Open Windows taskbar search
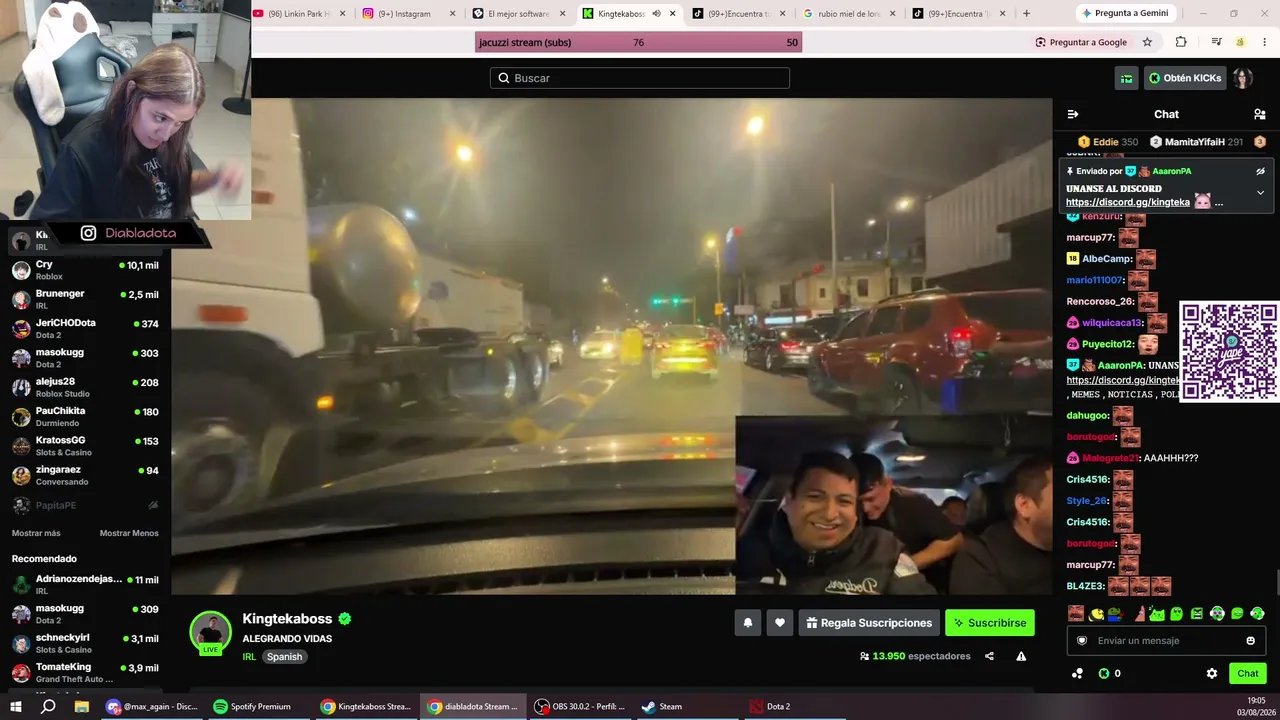 48,706
